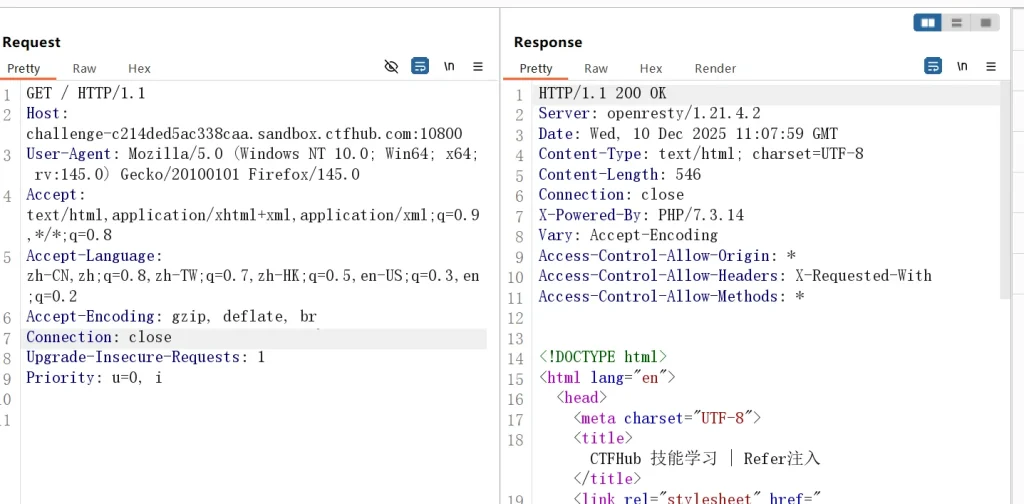Image resolution: width=1024 pixels, height=504 pixels.
Task: Switch to the top-bottom split layout icon
Action: (957, 22)
